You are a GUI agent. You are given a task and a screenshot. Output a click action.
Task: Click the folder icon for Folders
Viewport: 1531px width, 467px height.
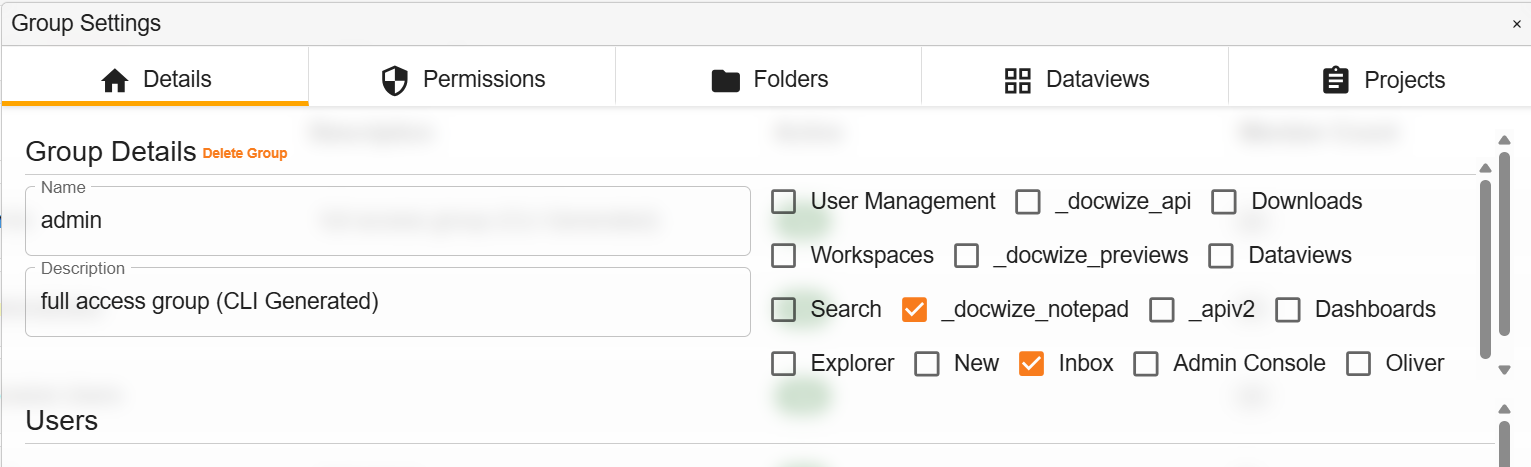(725, 80)
